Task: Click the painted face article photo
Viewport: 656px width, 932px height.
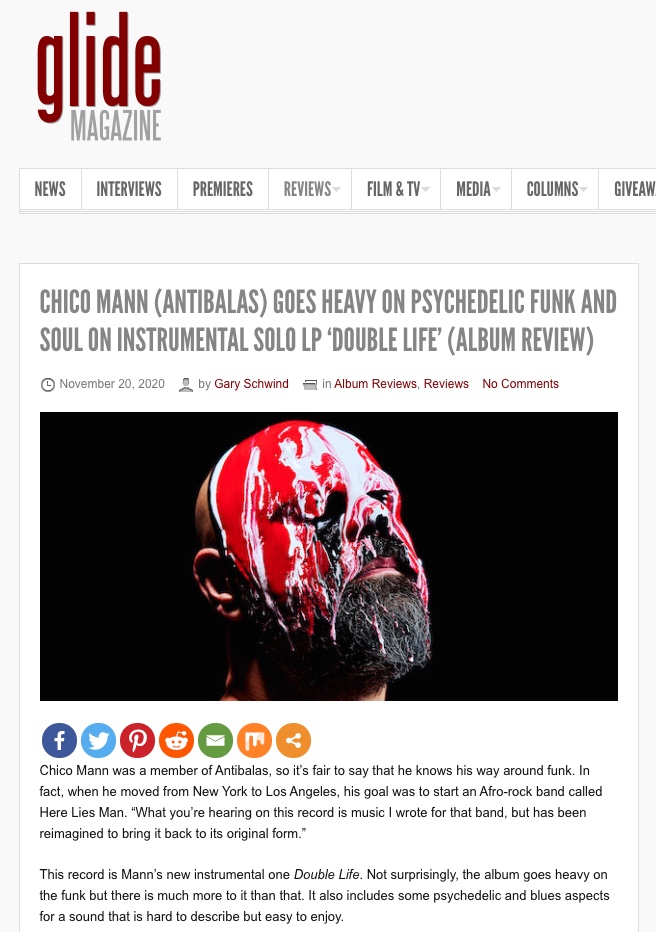Action: (329, 556)
